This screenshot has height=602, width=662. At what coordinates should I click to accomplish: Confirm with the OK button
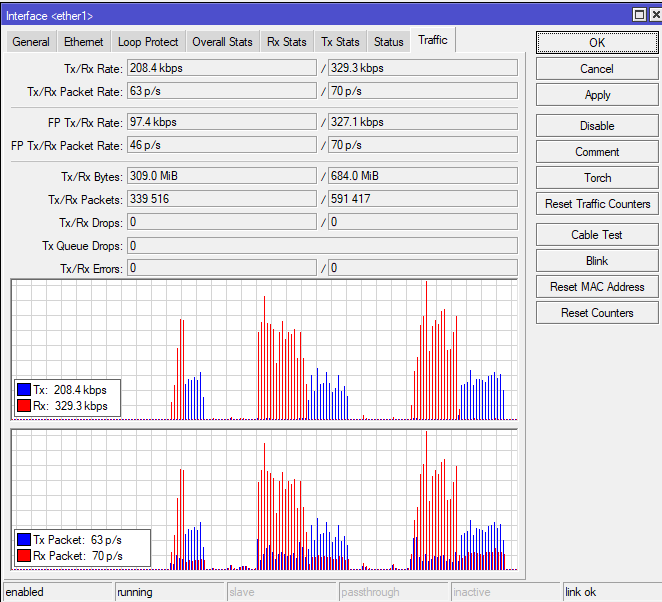click(597, 43)
